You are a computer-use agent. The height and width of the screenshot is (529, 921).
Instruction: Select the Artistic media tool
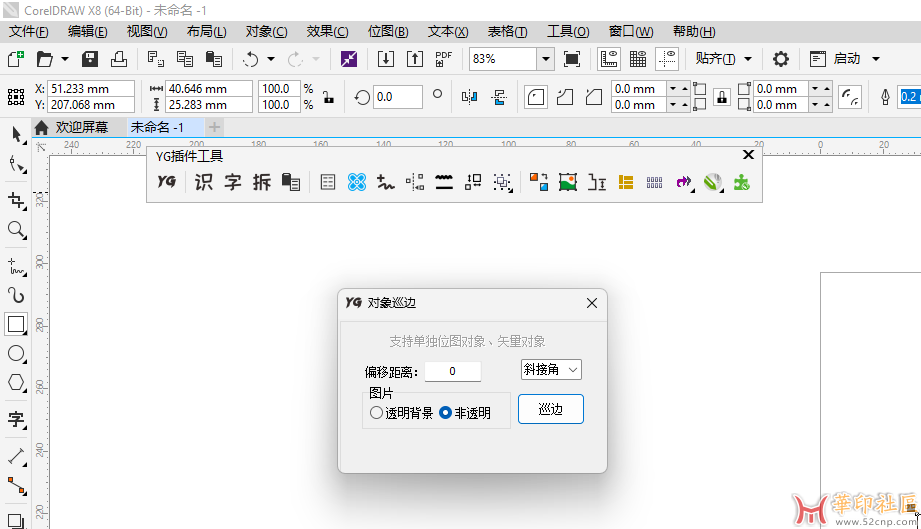(x=16, y=295)
